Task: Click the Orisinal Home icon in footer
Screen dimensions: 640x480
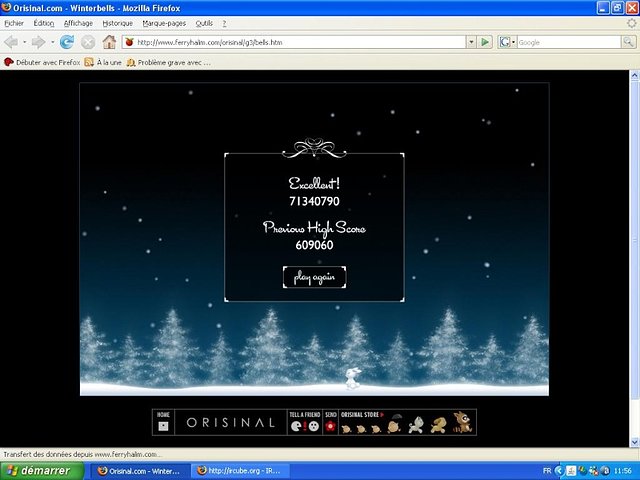Action: click(x=163, y=426)
